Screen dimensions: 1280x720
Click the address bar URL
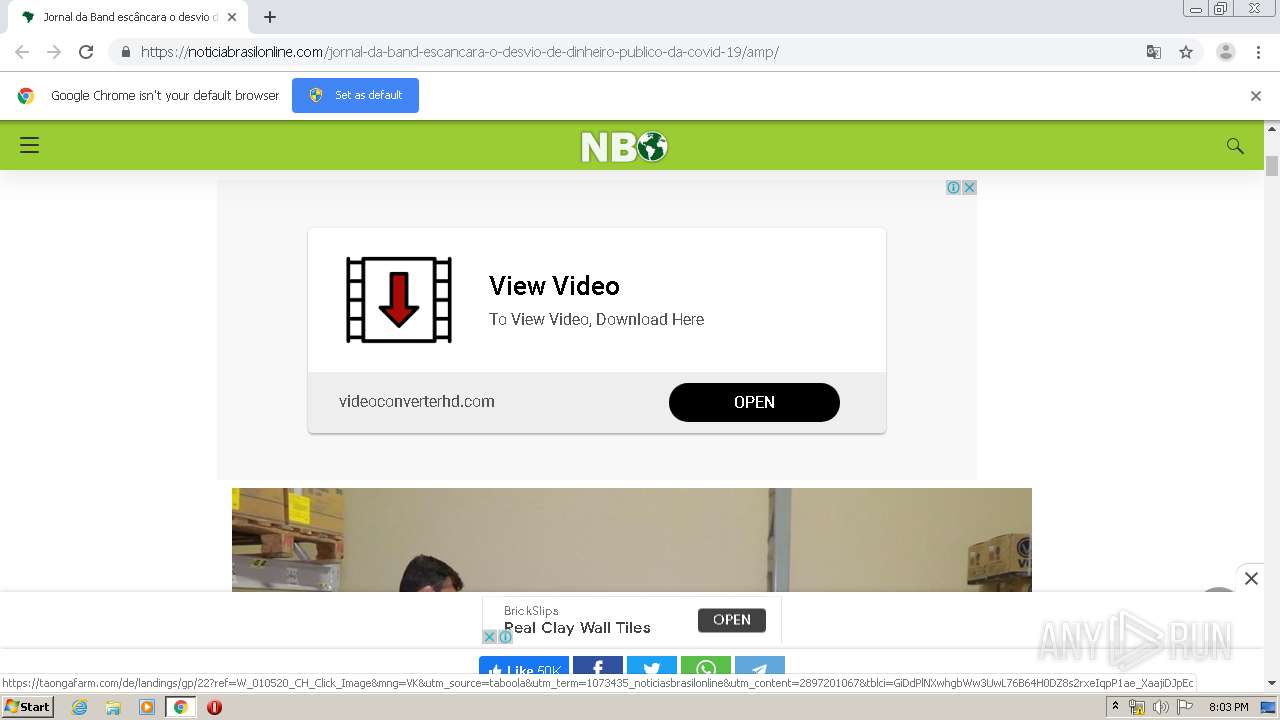(x=460, y=52)
